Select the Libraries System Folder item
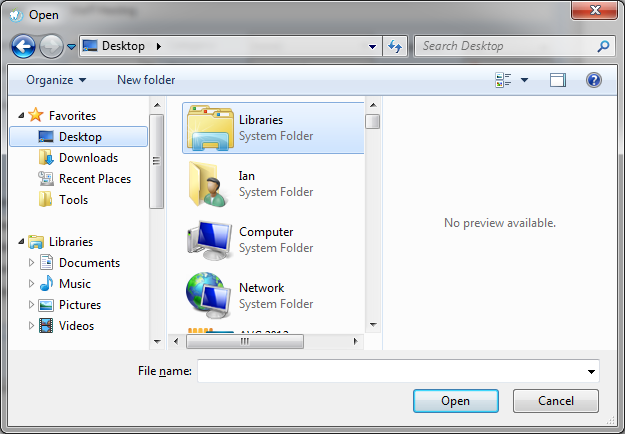Viewport: 625px width, 434px height. tap(273, 128)
